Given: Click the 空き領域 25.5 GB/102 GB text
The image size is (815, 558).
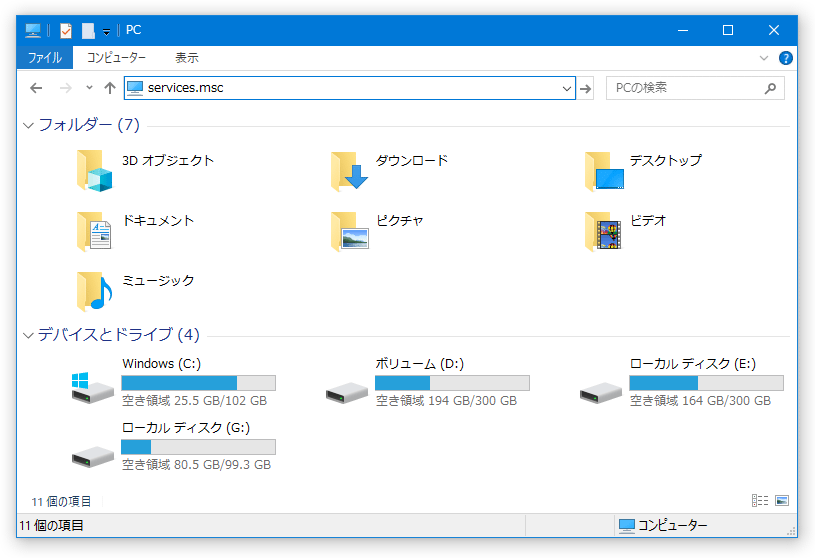Looking at the screenshot, I should [194, 401].
